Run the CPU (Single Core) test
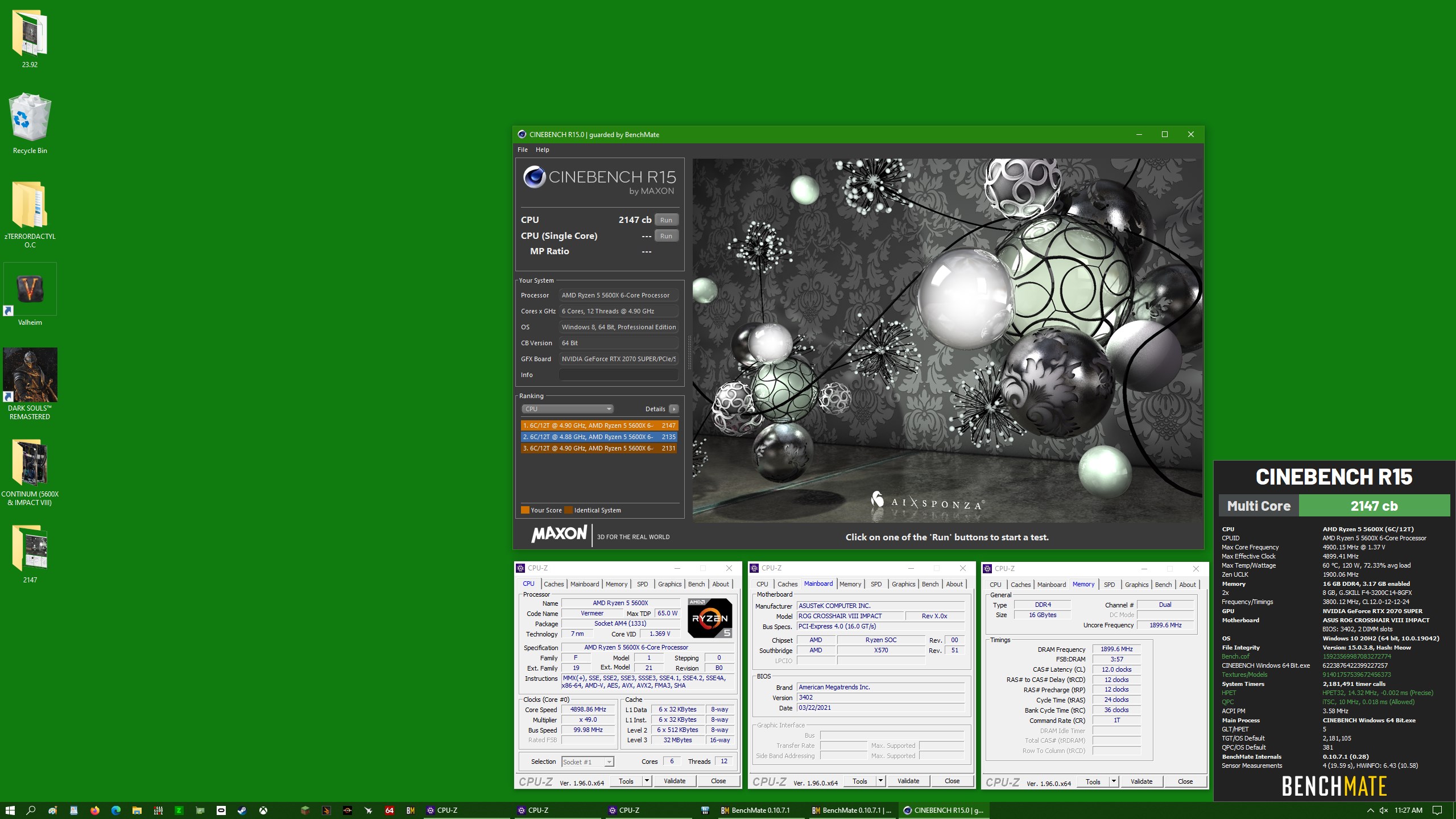Viewport: 1456px width, 819px height. point(666,236)
